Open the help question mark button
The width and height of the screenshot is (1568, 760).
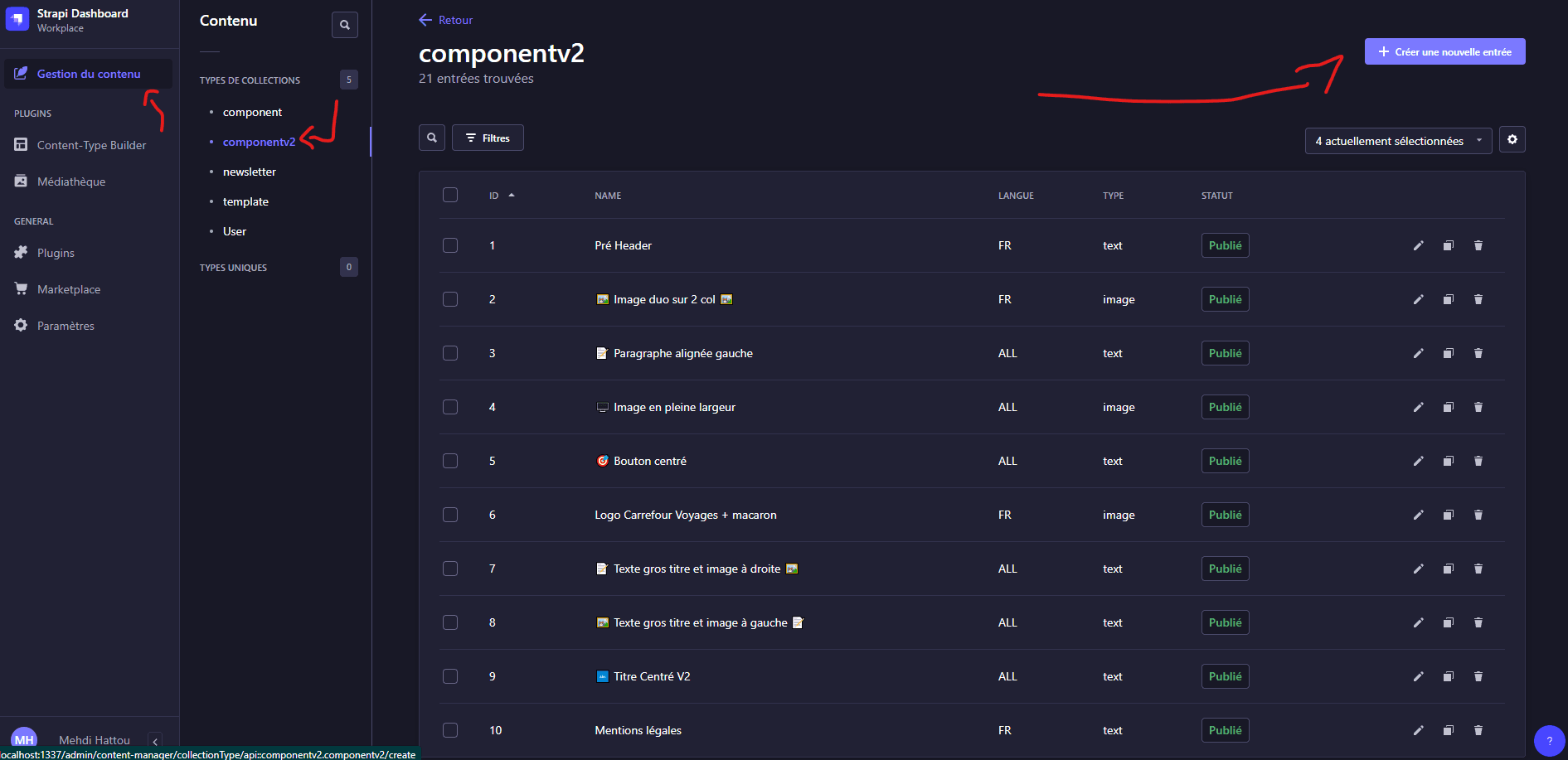[x=1548, y=740]
